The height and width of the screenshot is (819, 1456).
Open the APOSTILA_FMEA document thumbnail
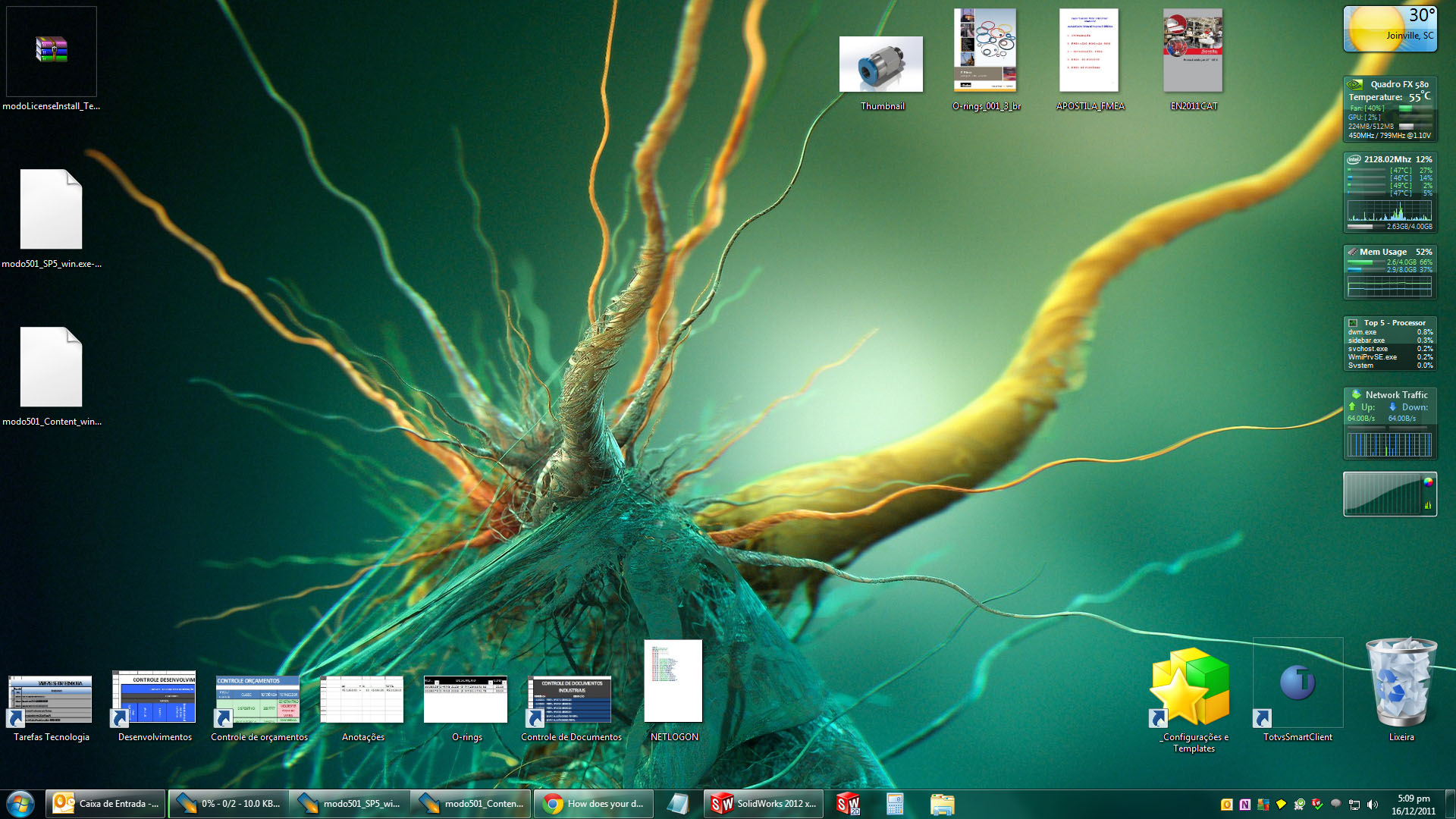pyautogui.click(x=1089, y=51)
